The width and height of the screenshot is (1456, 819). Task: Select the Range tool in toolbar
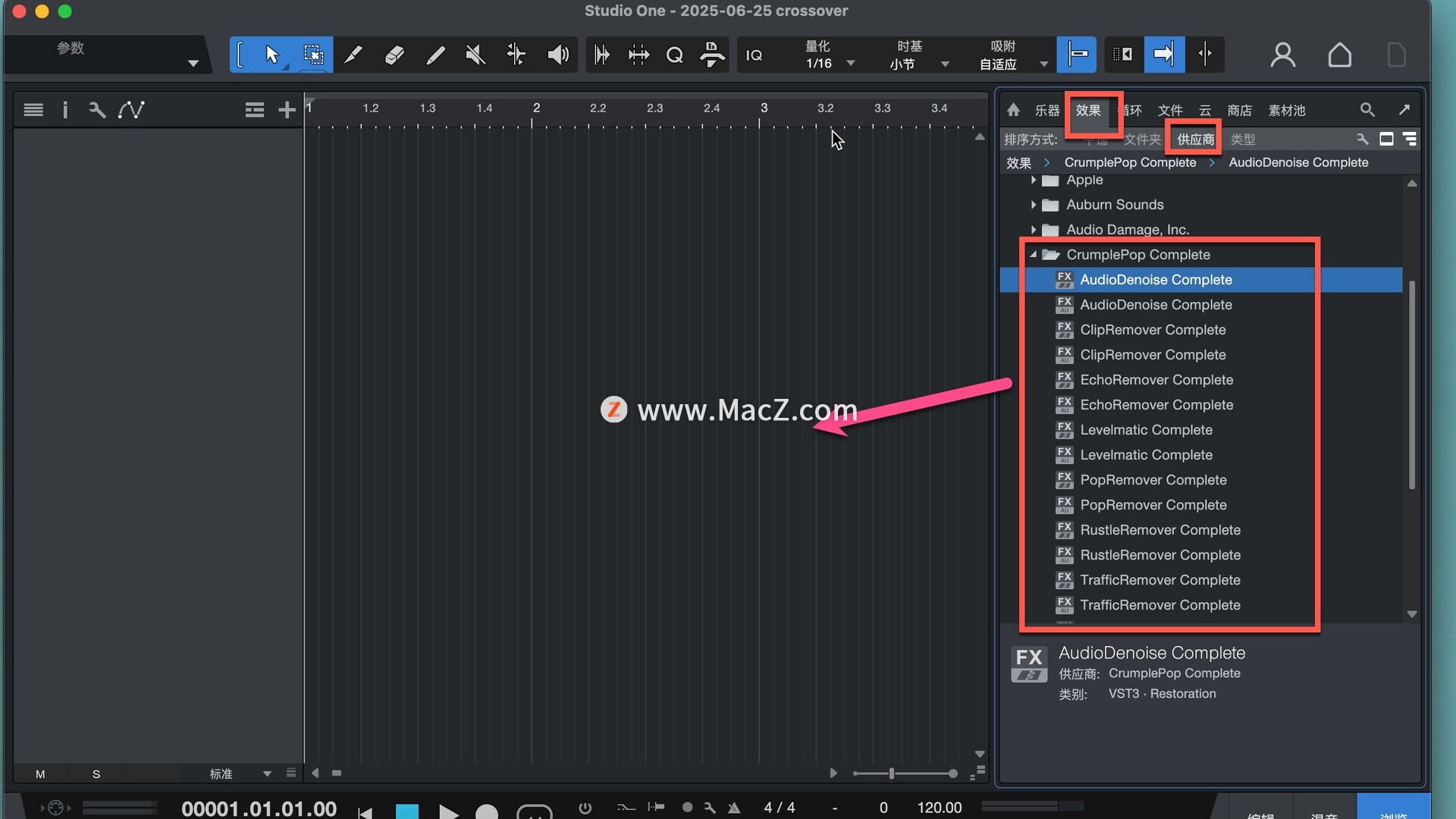[x=313, y=55]
